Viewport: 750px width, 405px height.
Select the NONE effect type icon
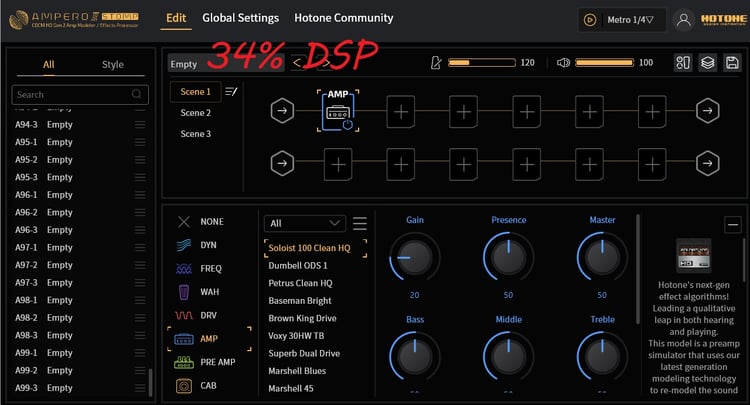(184, 222)
